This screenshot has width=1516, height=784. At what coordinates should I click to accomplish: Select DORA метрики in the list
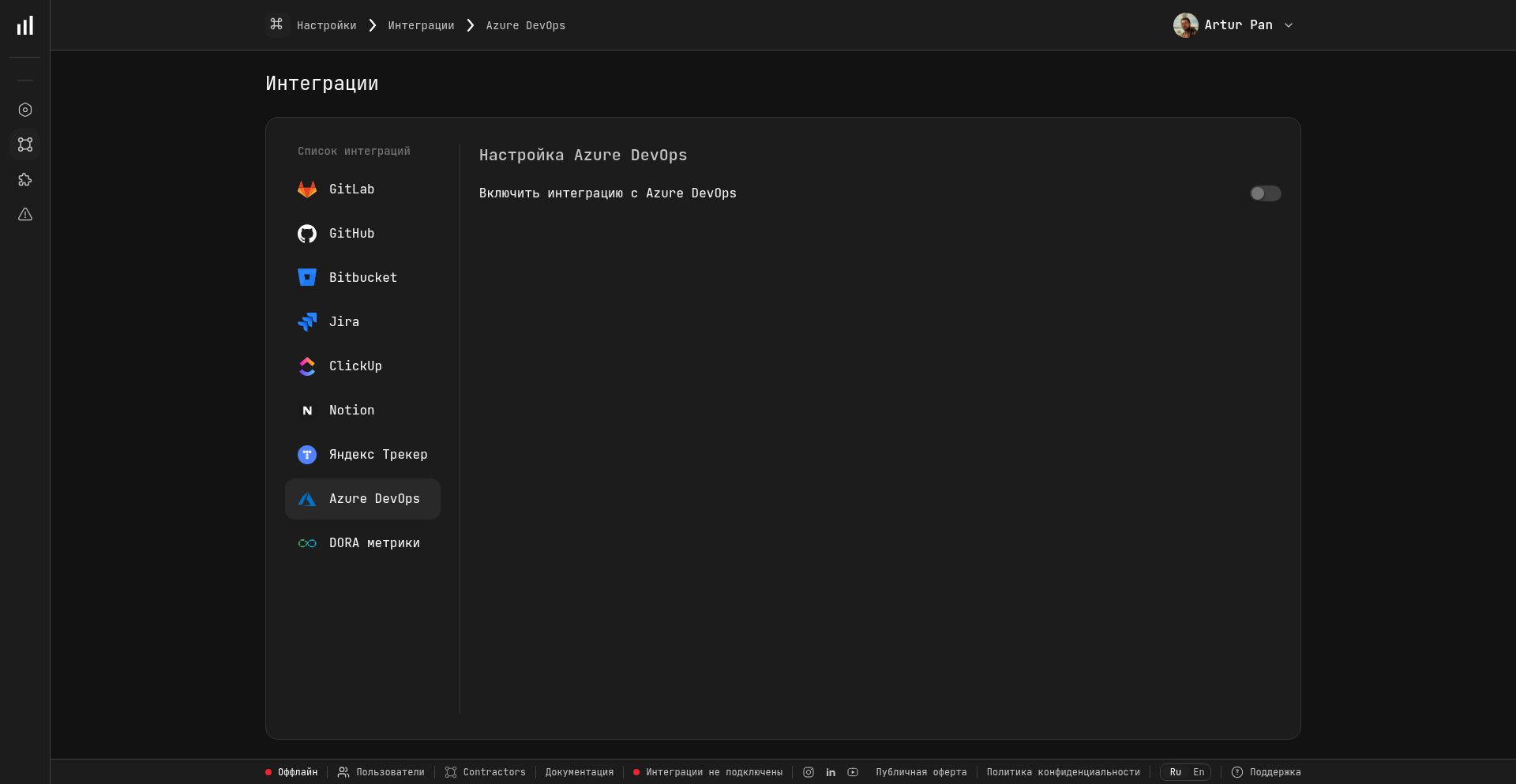tap(362, 543)
